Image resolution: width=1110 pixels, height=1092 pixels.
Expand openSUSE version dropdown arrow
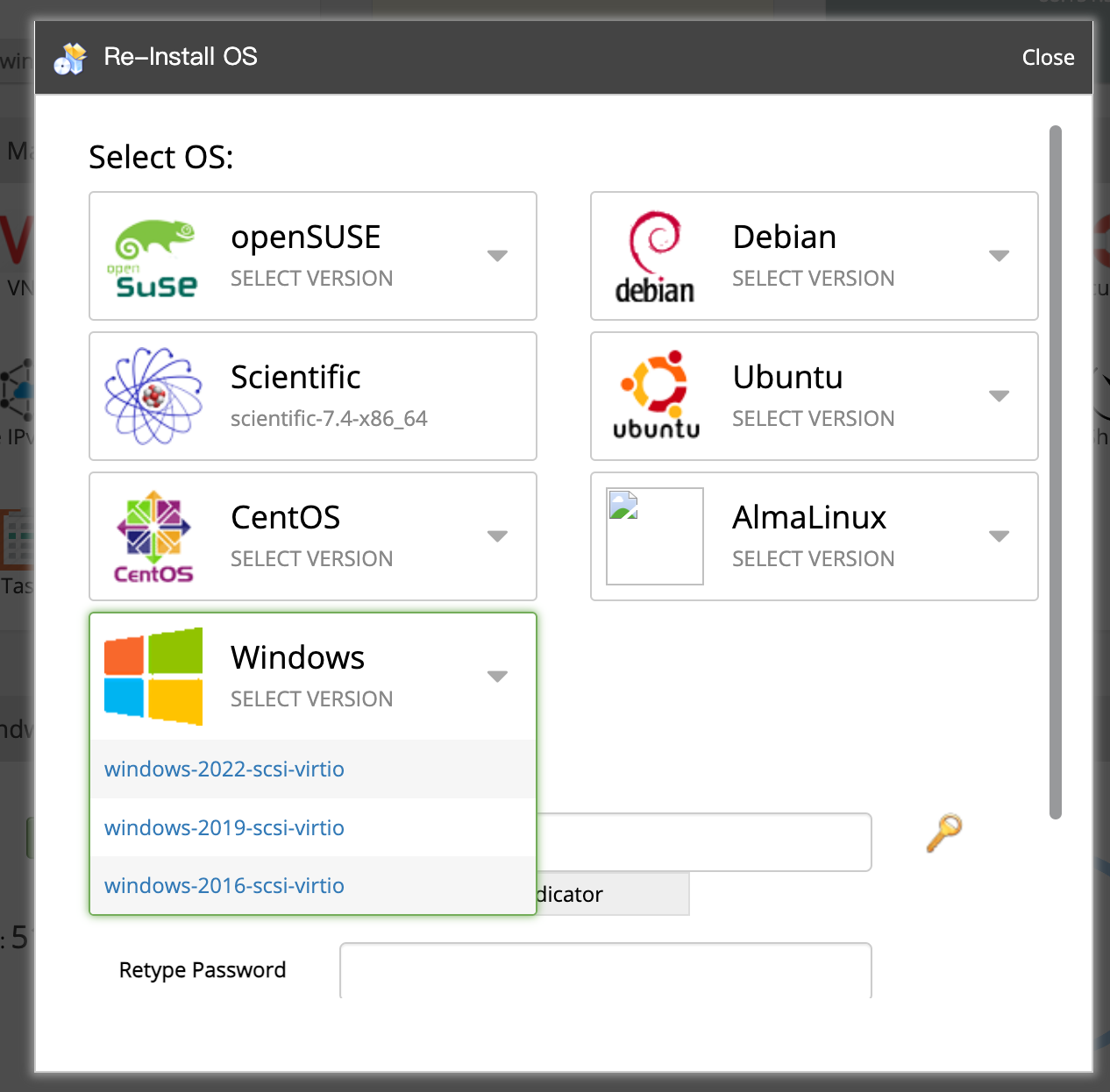pos(497,256)
